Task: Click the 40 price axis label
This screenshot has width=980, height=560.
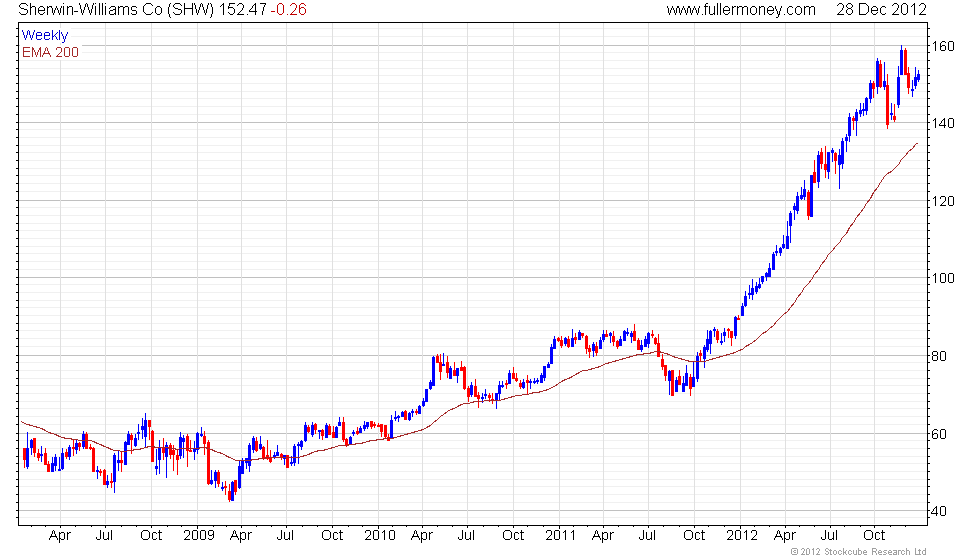Action: point(939,511)
